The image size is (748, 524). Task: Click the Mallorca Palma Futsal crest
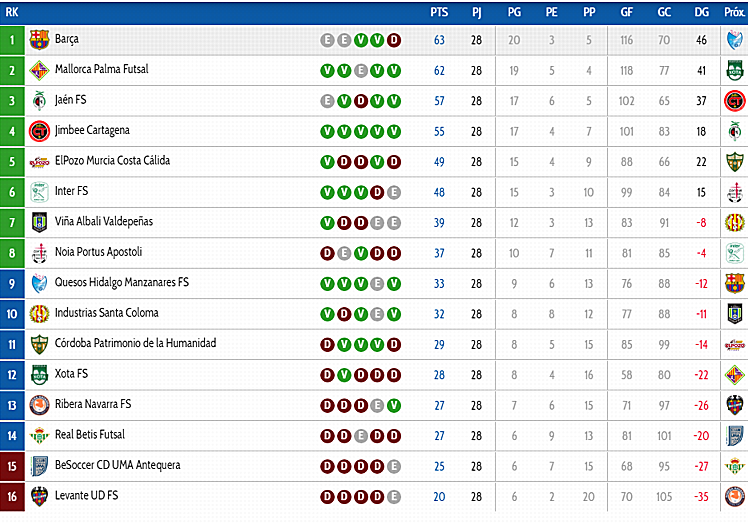tap(39, 70)
